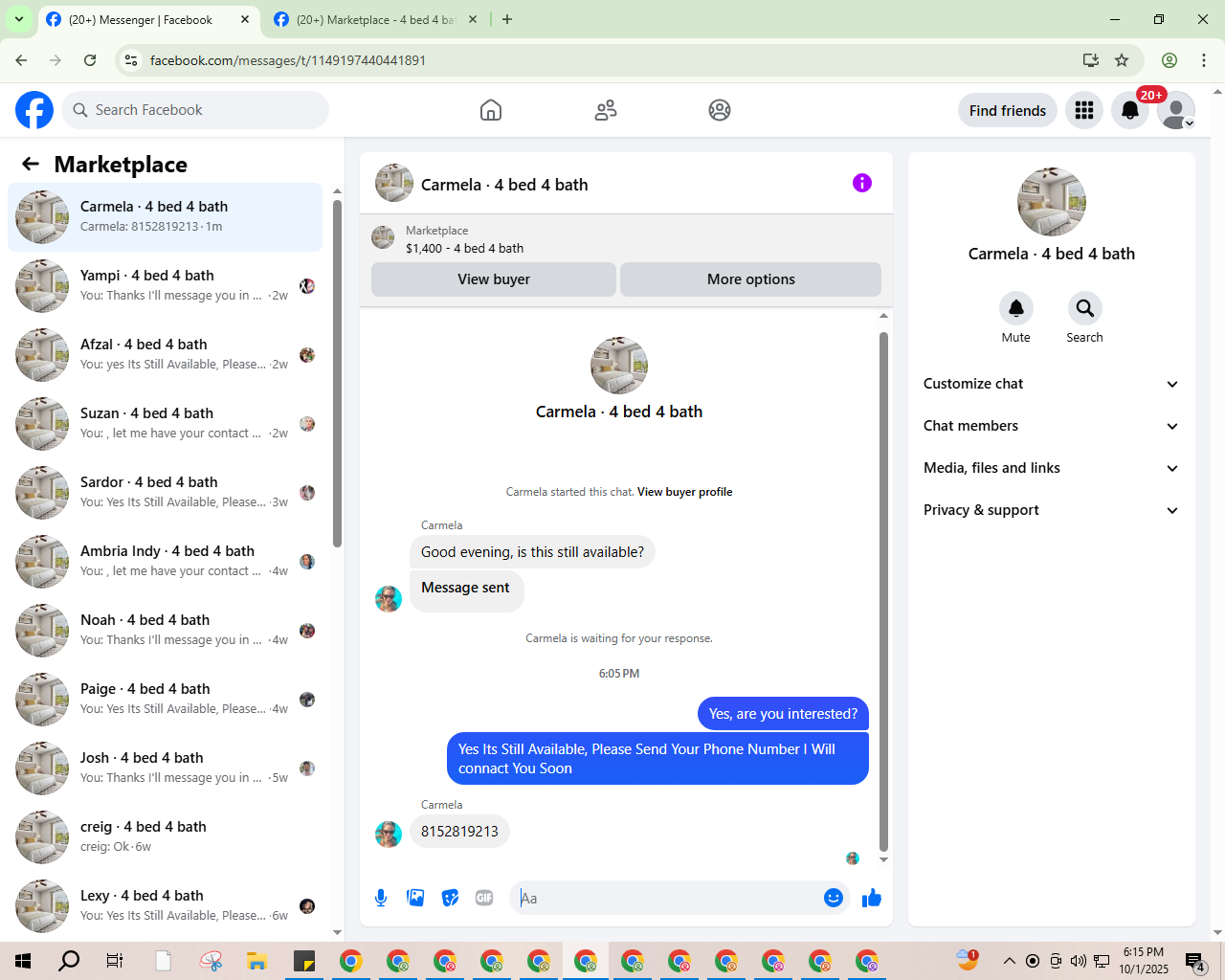The height and width of the screenshot is (980, 1225).
Task: Open the account profile avatar menu
Action: pyautogui.click(x=1176, y=110)
